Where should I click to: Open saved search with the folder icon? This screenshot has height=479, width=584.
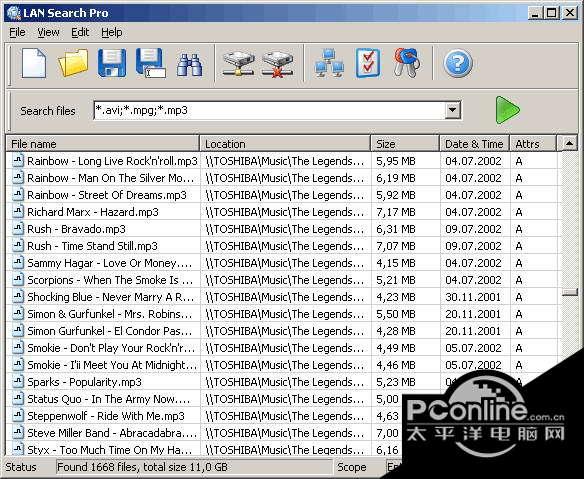pyautogui.click(x=73, y=63)
